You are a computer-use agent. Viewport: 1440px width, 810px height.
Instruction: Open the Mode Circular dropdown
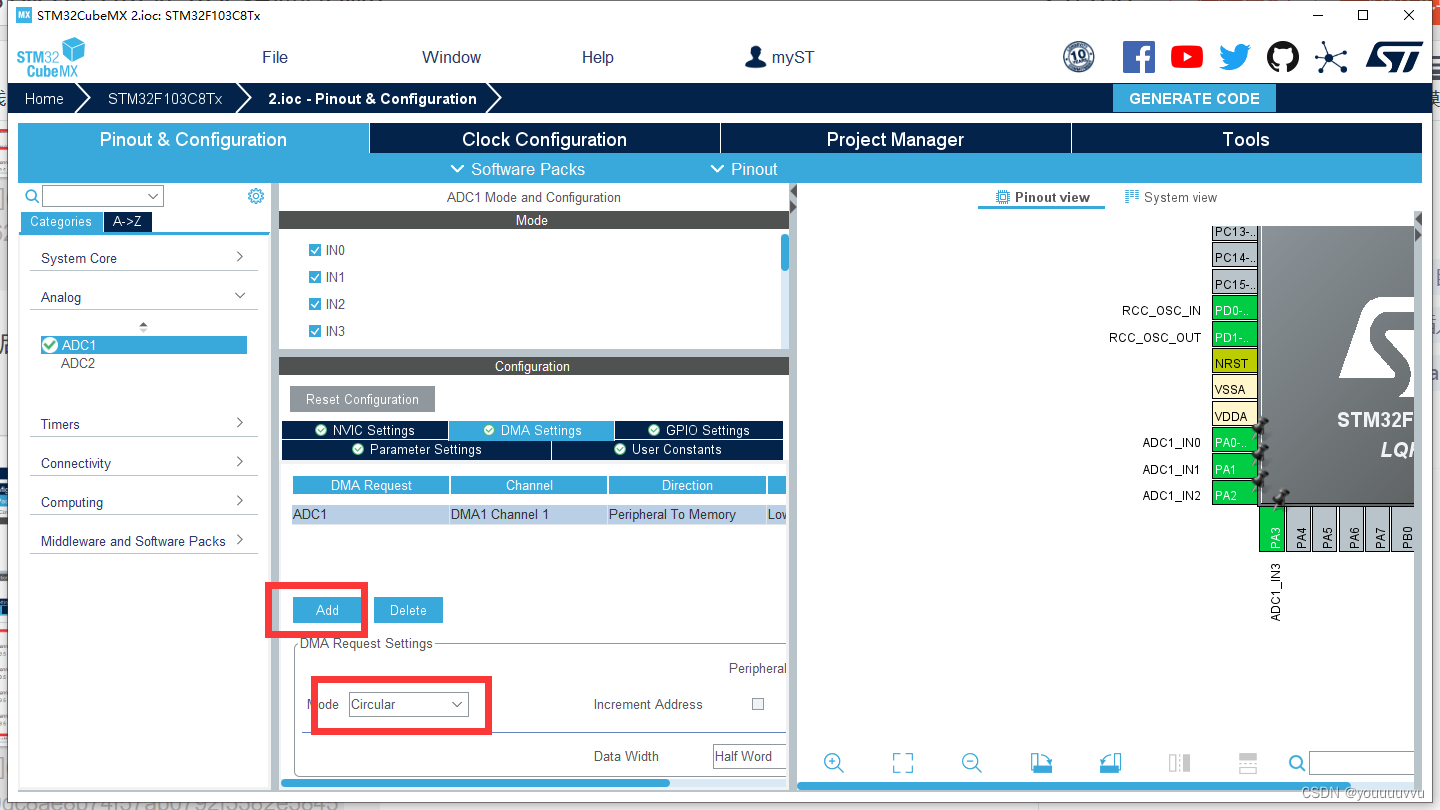click(x=408, y=704)
